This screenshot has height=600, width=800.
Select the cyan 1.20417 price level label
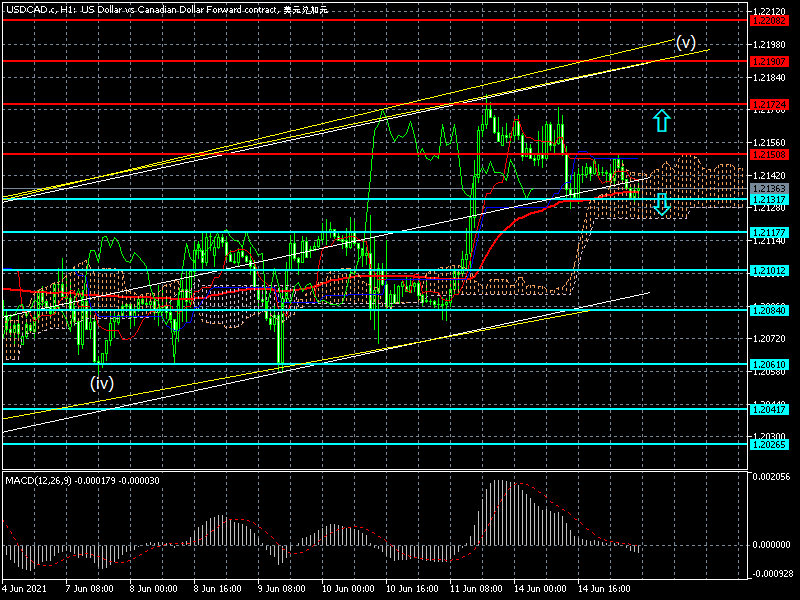(769, 409)
